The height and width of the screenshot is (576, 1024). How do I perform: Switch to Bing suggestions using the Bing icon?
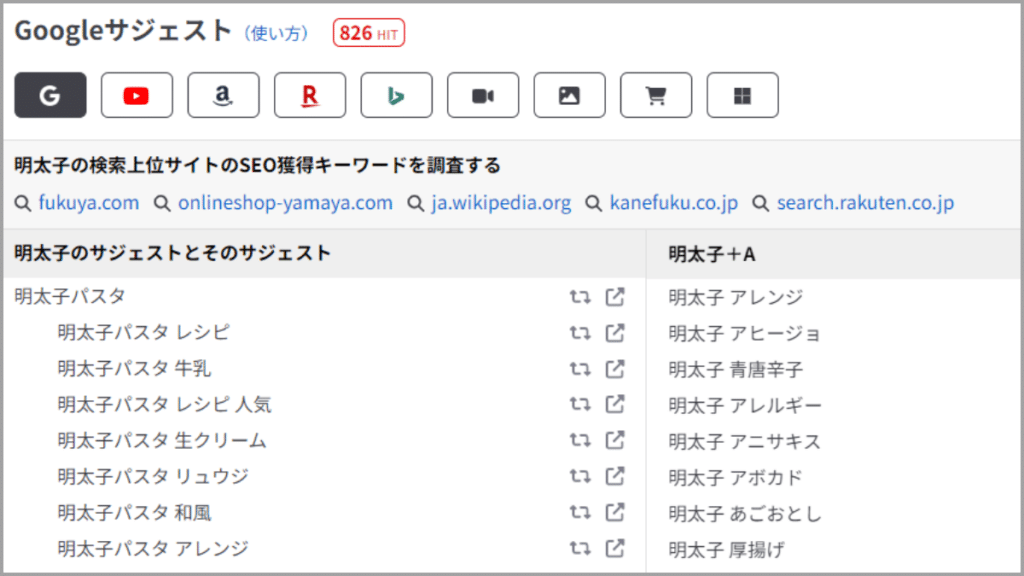coord(396,95)
